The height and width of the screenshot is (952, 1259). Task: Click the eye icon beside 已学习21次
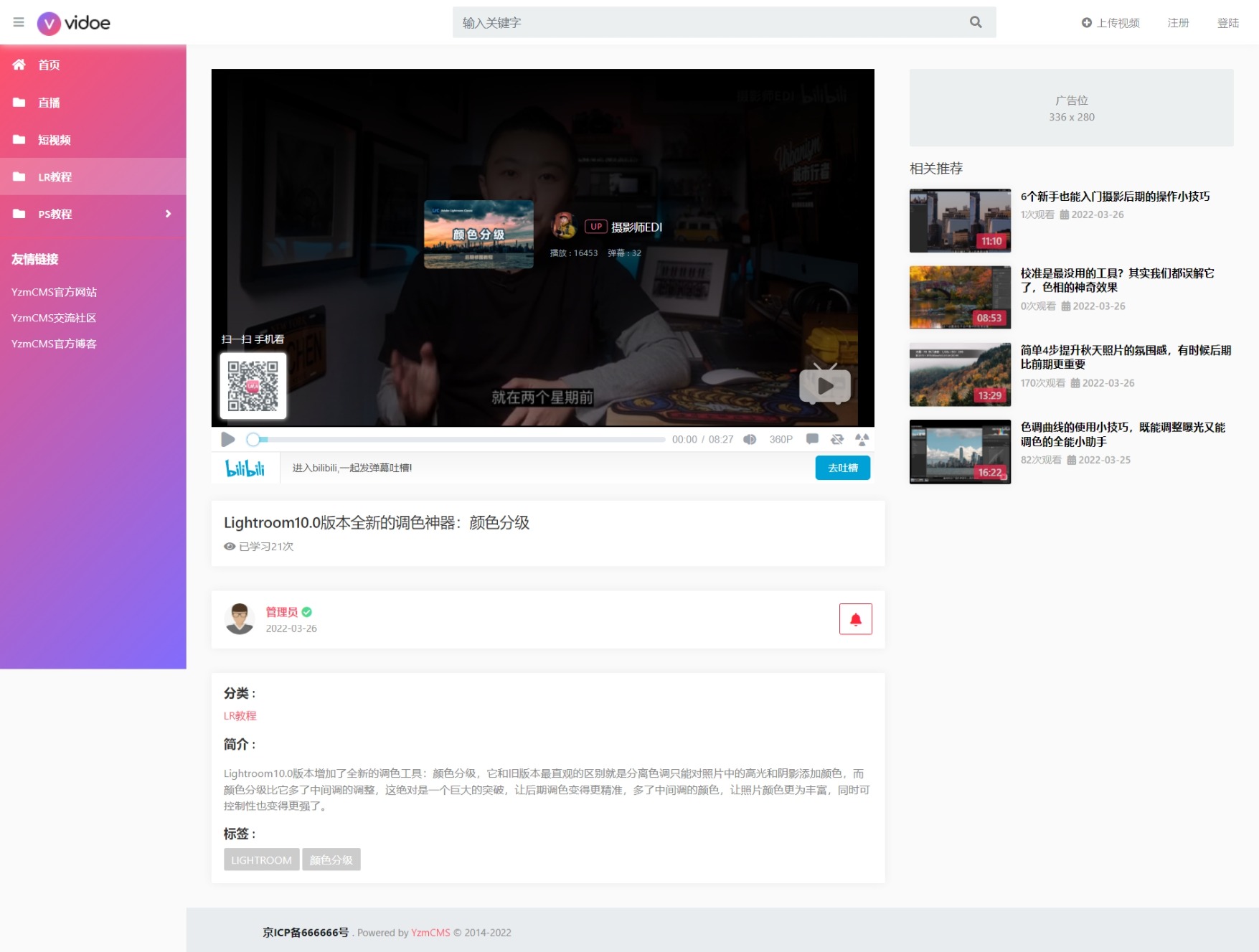point(230,547)
